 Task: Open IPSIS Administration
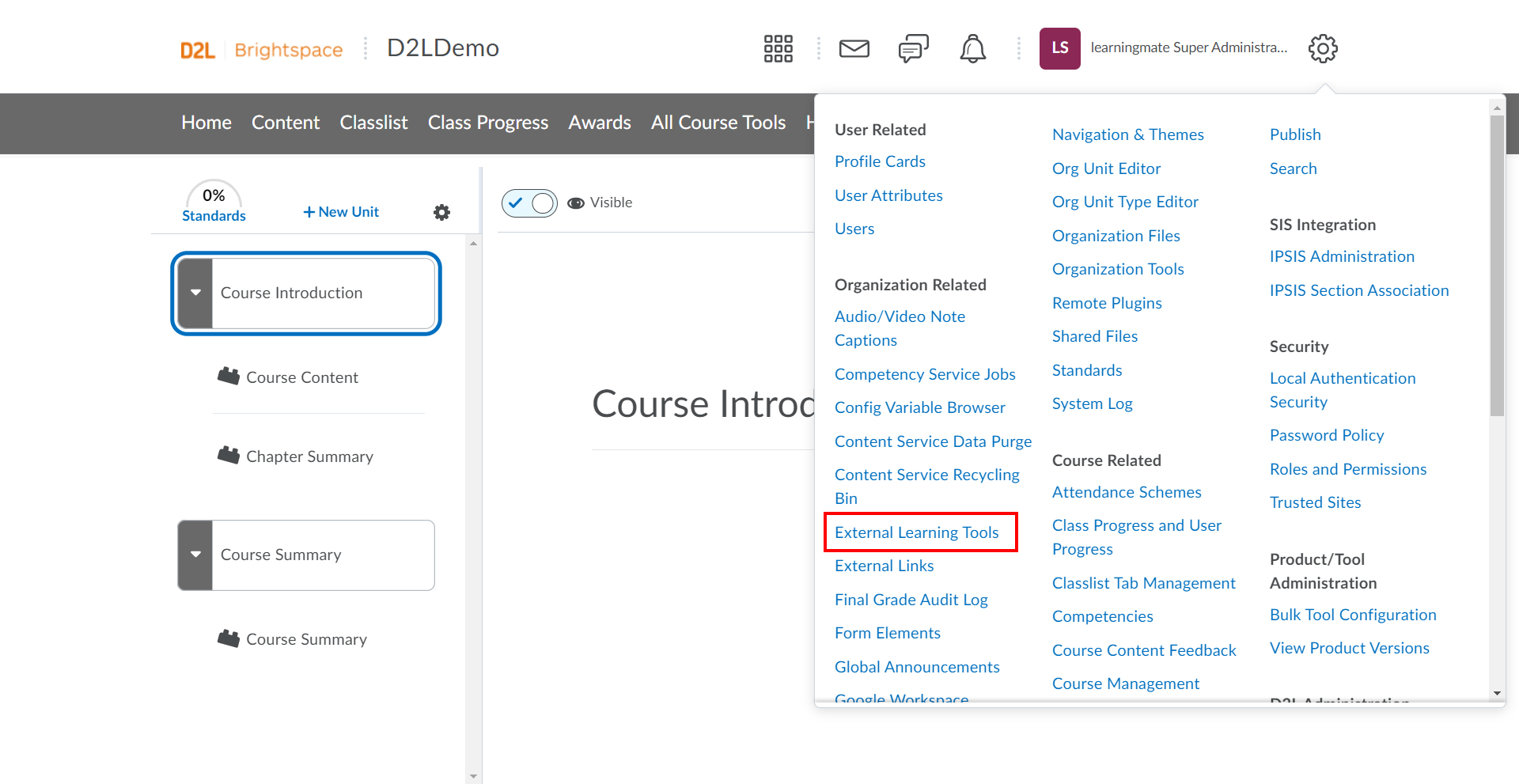[x=1342, y=256]
